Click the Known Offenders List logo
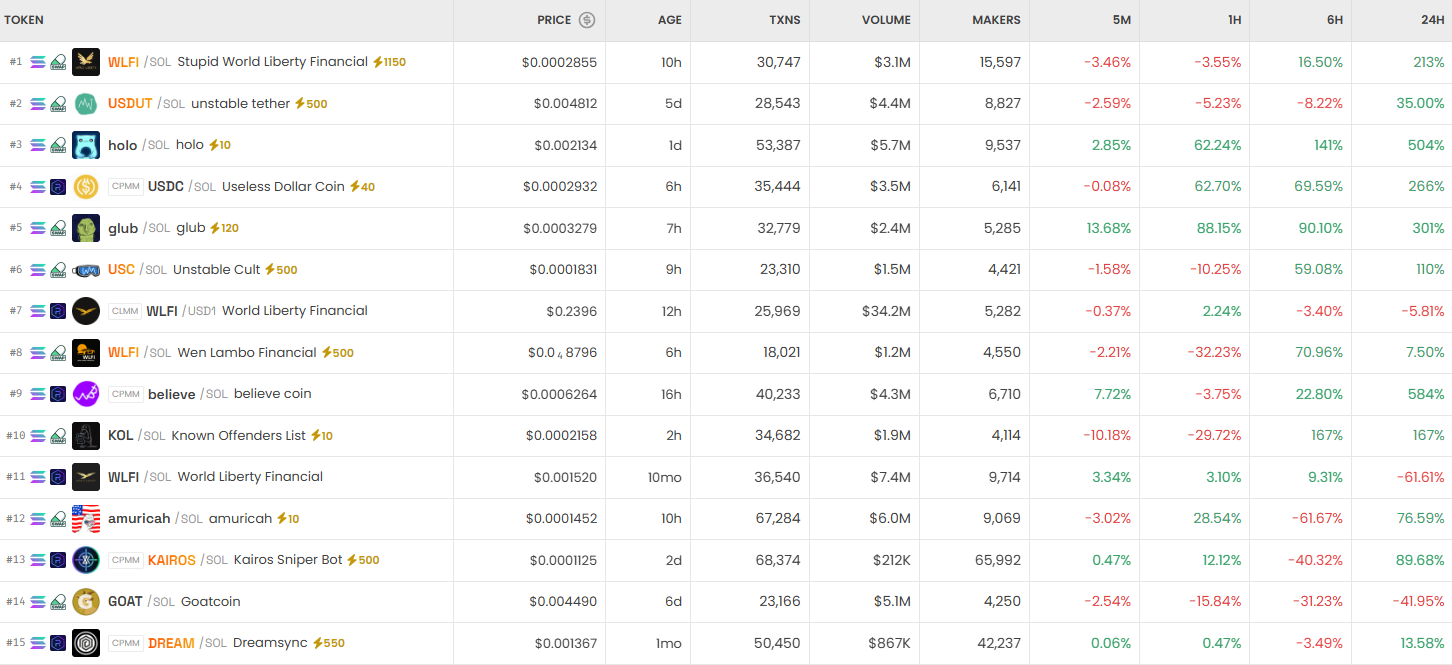 coord(86,435)
